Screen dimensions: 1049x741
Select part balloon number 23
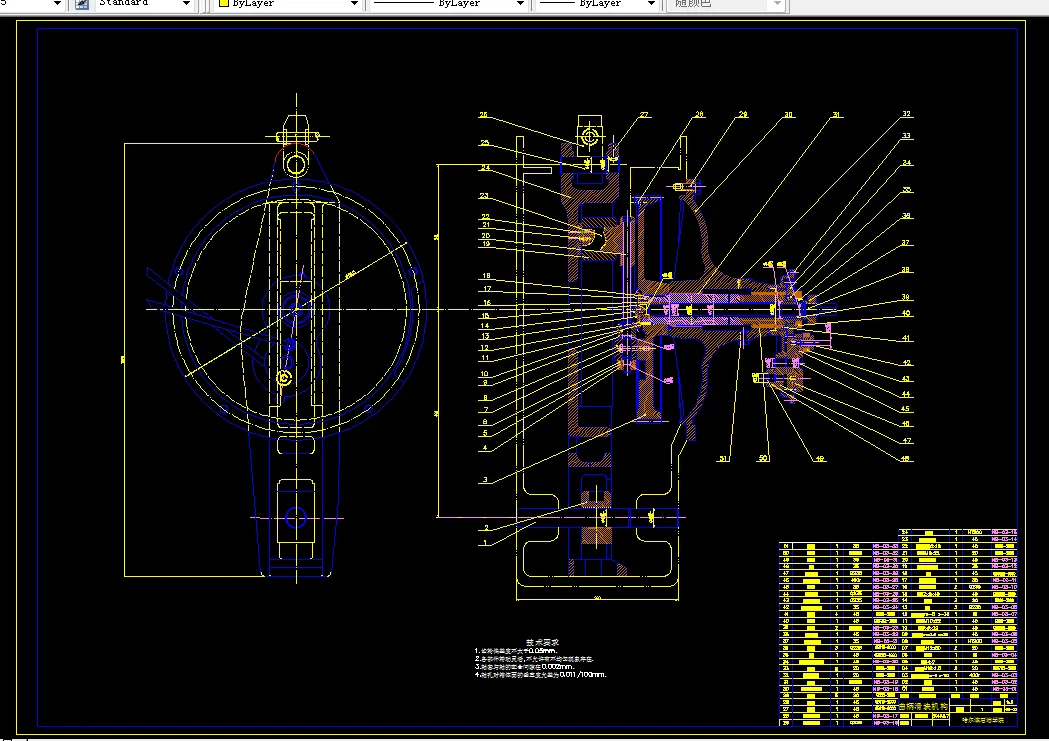(484, 196)
